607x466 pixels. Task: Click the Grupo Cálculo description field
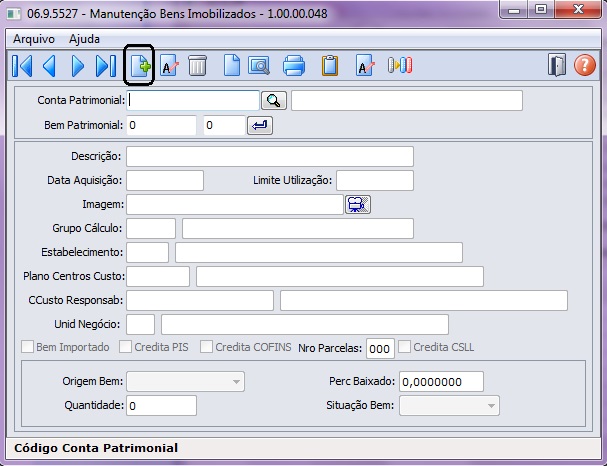(298, 228)
